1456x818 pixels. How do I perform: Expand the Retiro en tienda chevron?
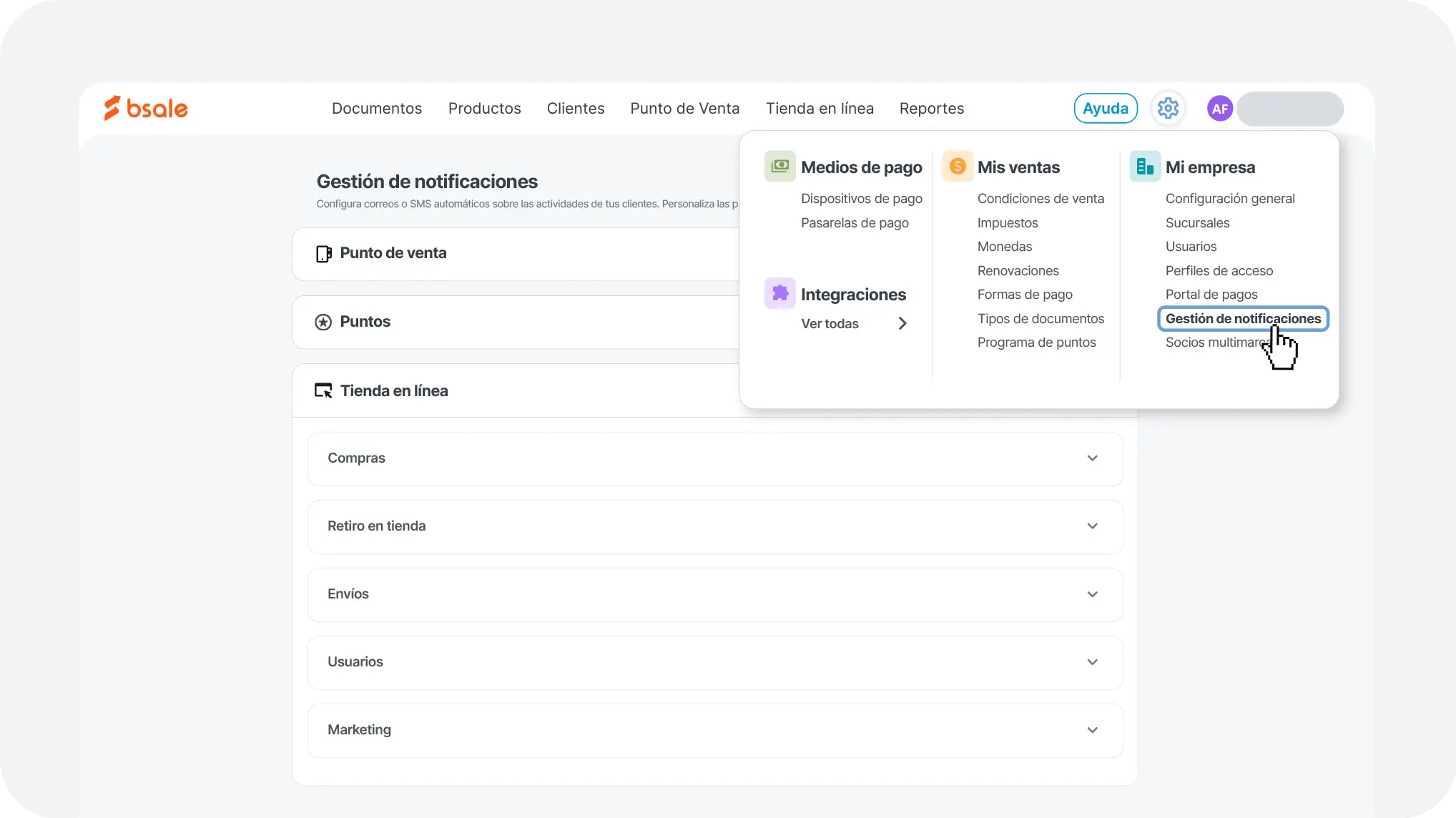coord(1092,526)
